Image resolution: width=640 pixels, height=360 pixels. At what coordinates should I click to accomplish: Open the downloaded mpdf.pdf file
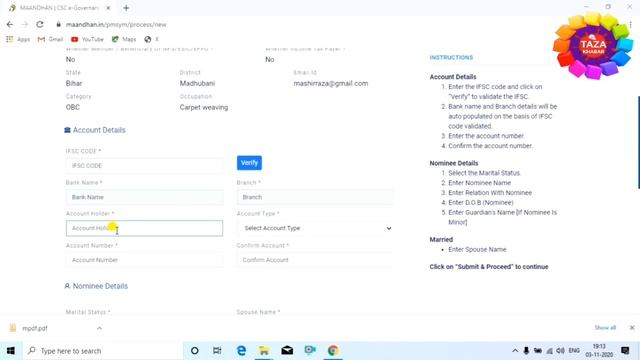[35, 328]
